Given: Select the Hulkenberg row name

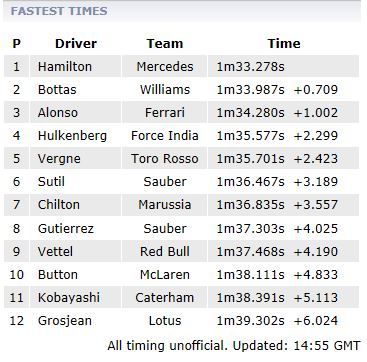Looking at the screenshot, I should tap(72, 136).
